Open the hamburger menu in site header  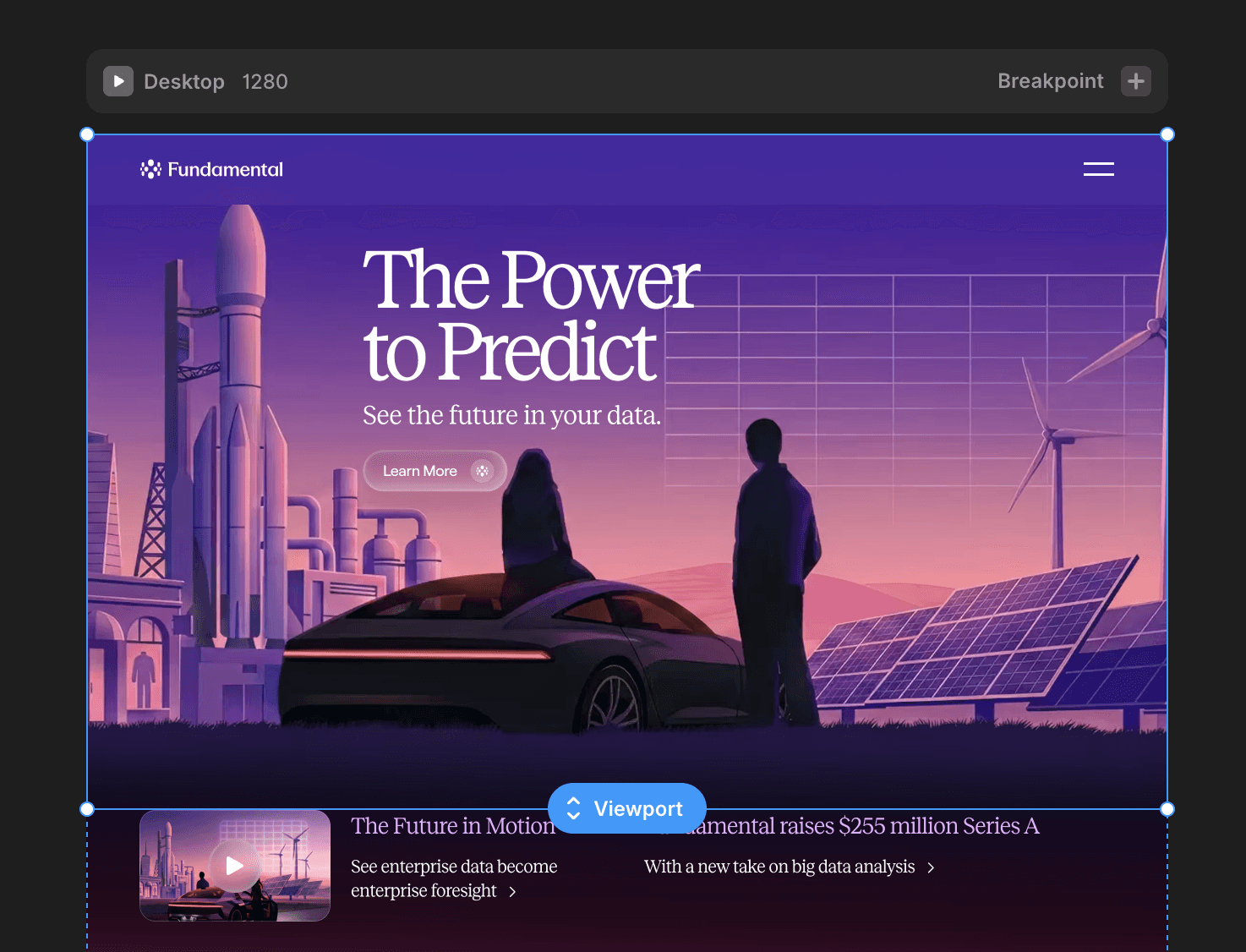click(1099, 169)
